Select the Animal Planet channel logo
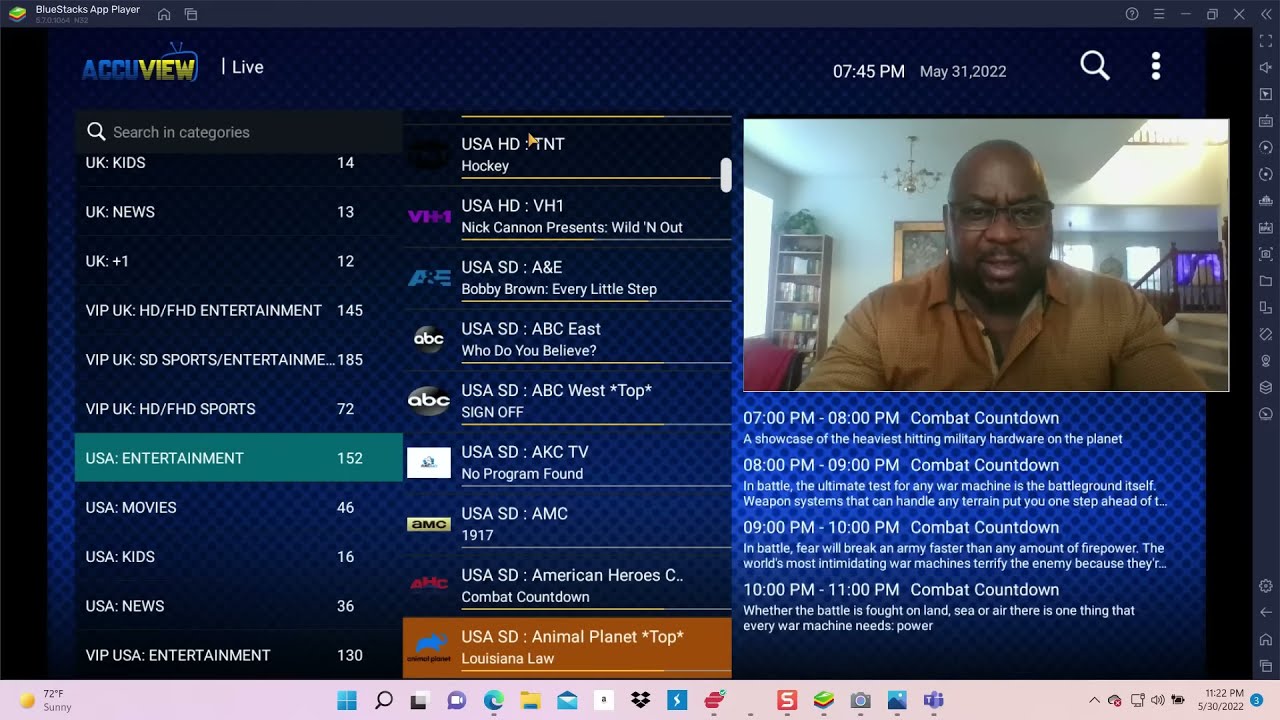The height and width of the screenshot is (720, 1280). 429,647
